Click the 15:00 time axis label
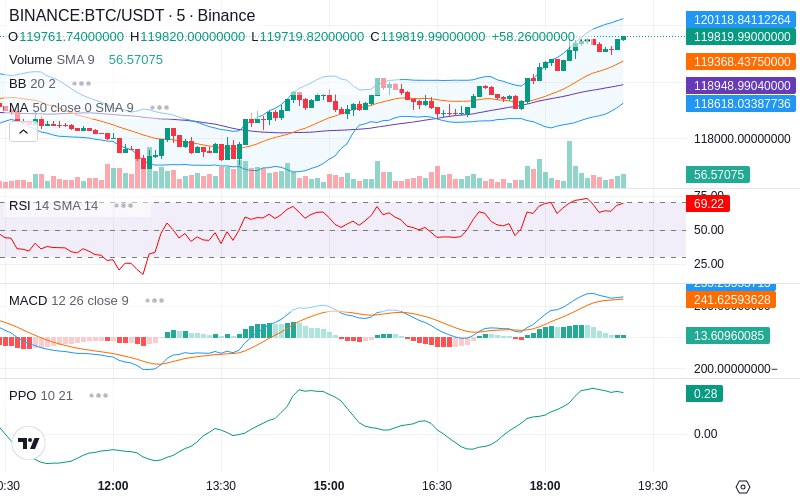This screenshot has height=500, width=800. (329, 486)
